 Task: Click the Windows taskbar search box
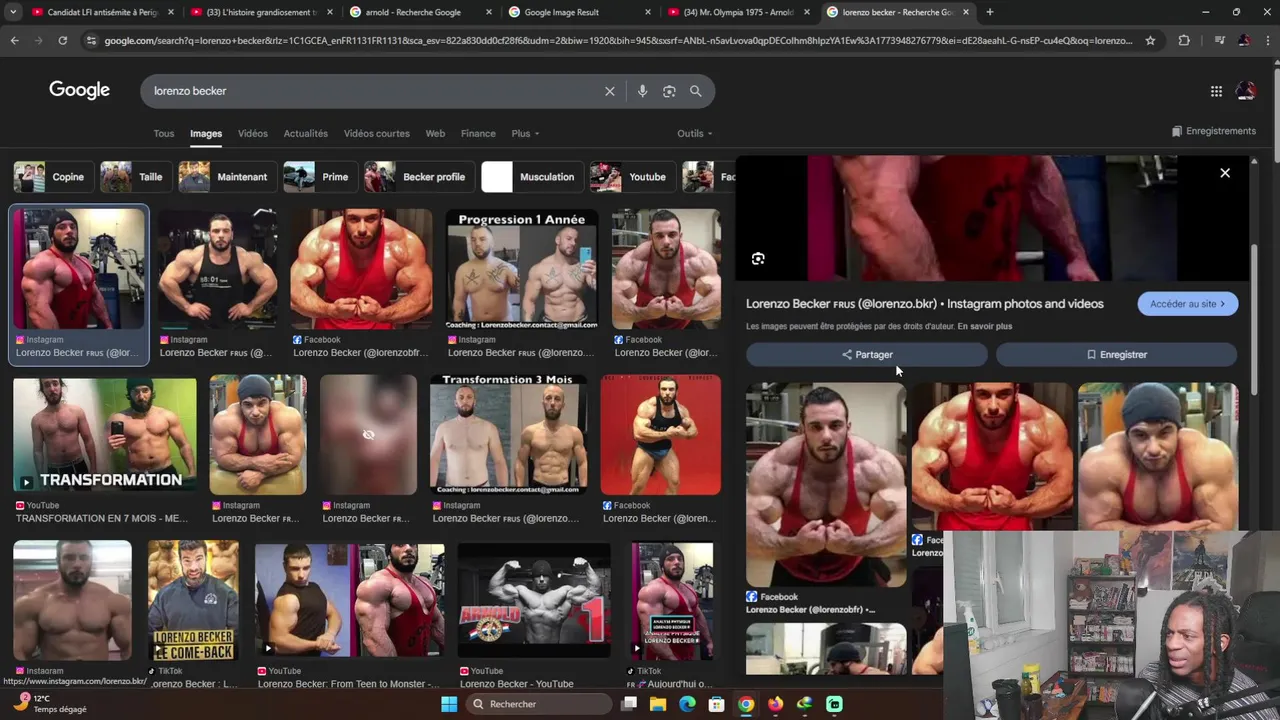click(537, 704)
